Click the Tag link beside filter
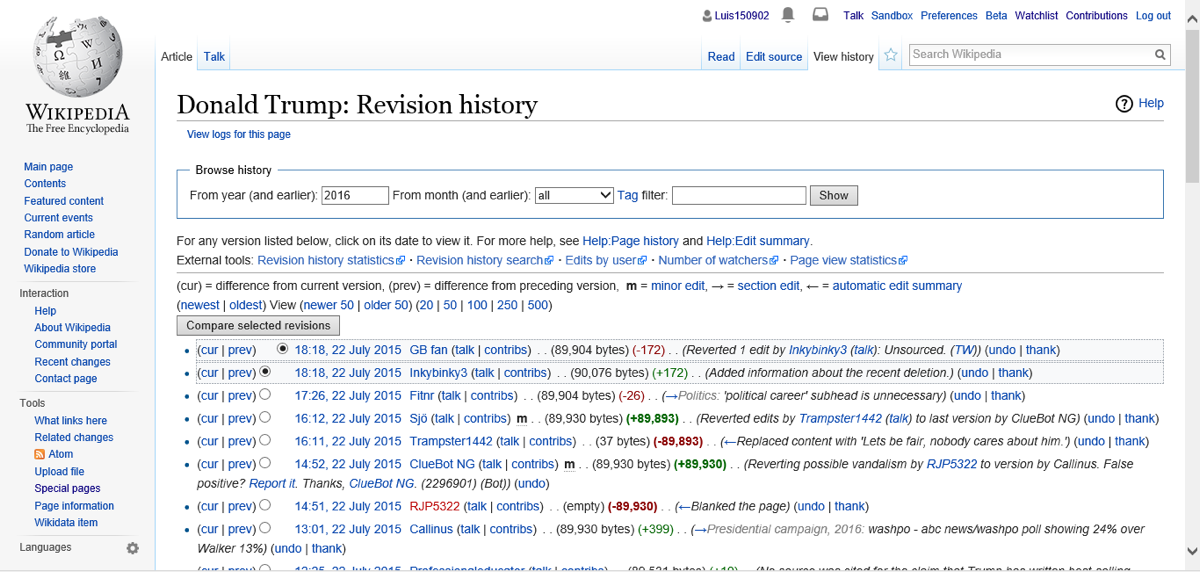This screenshot has width=1200, height=572. pyautogui.click(x=627, y=195)
